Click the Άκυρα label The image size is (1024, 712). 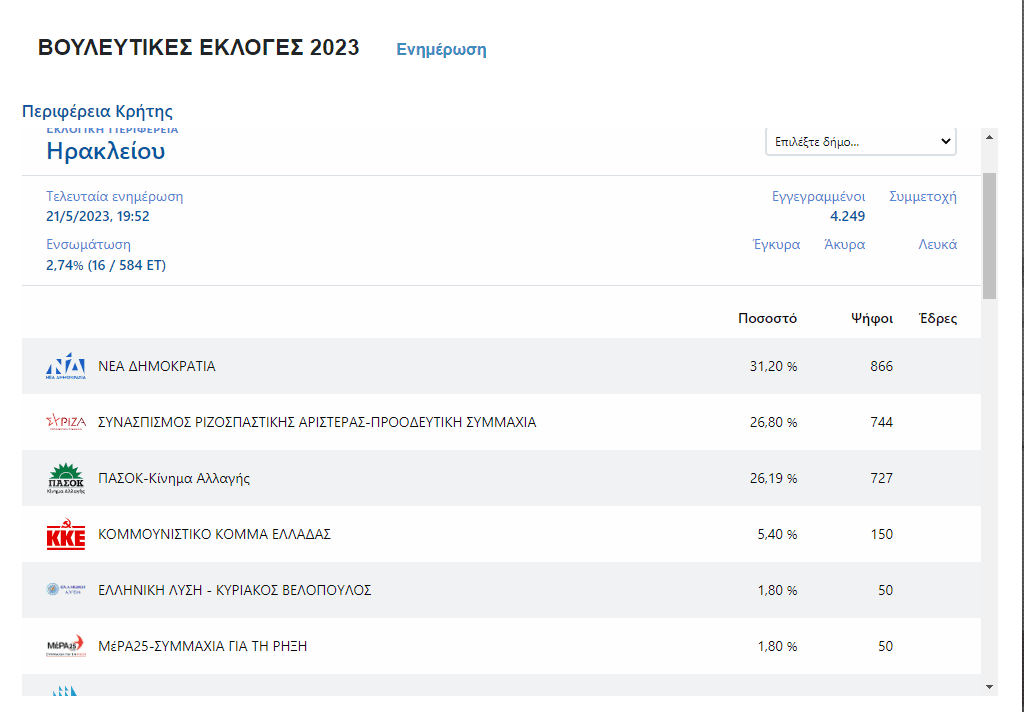coord(844,245)
